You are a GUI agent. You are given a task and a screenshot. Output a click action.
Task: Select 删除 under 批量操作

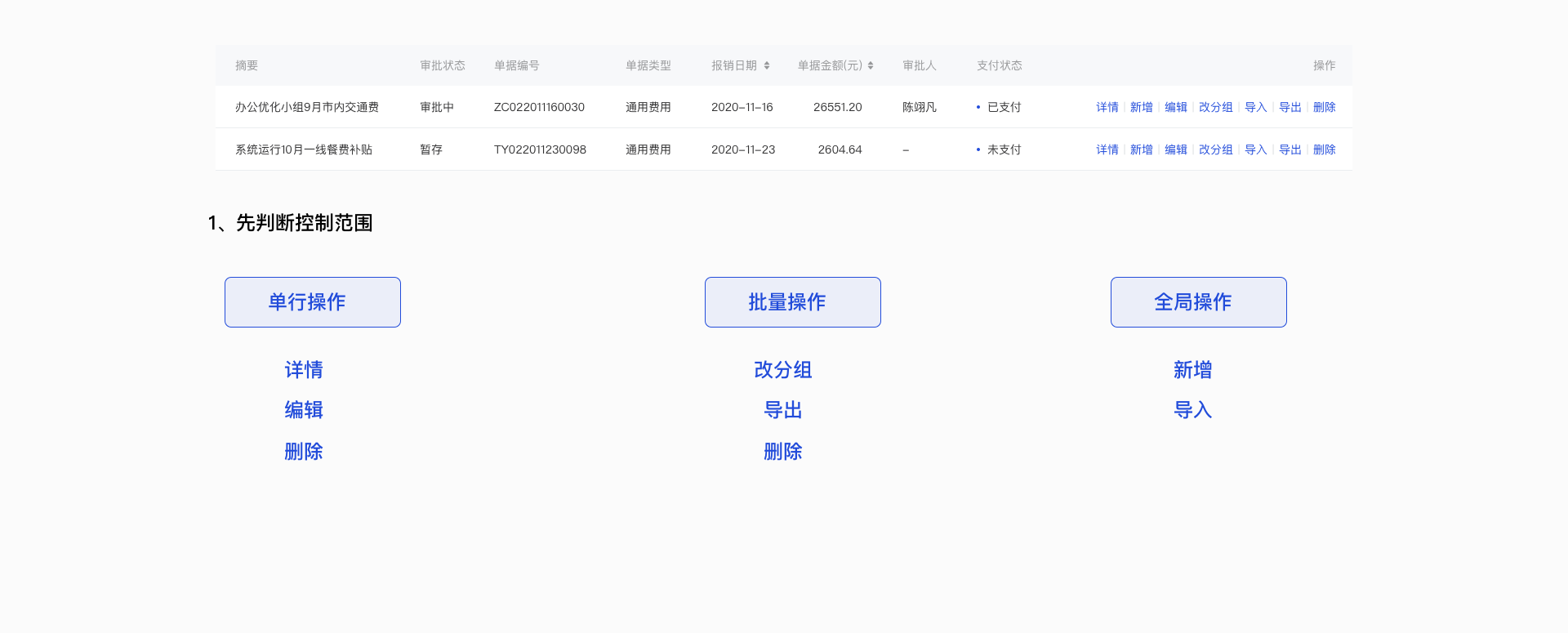tap(783, 452)
